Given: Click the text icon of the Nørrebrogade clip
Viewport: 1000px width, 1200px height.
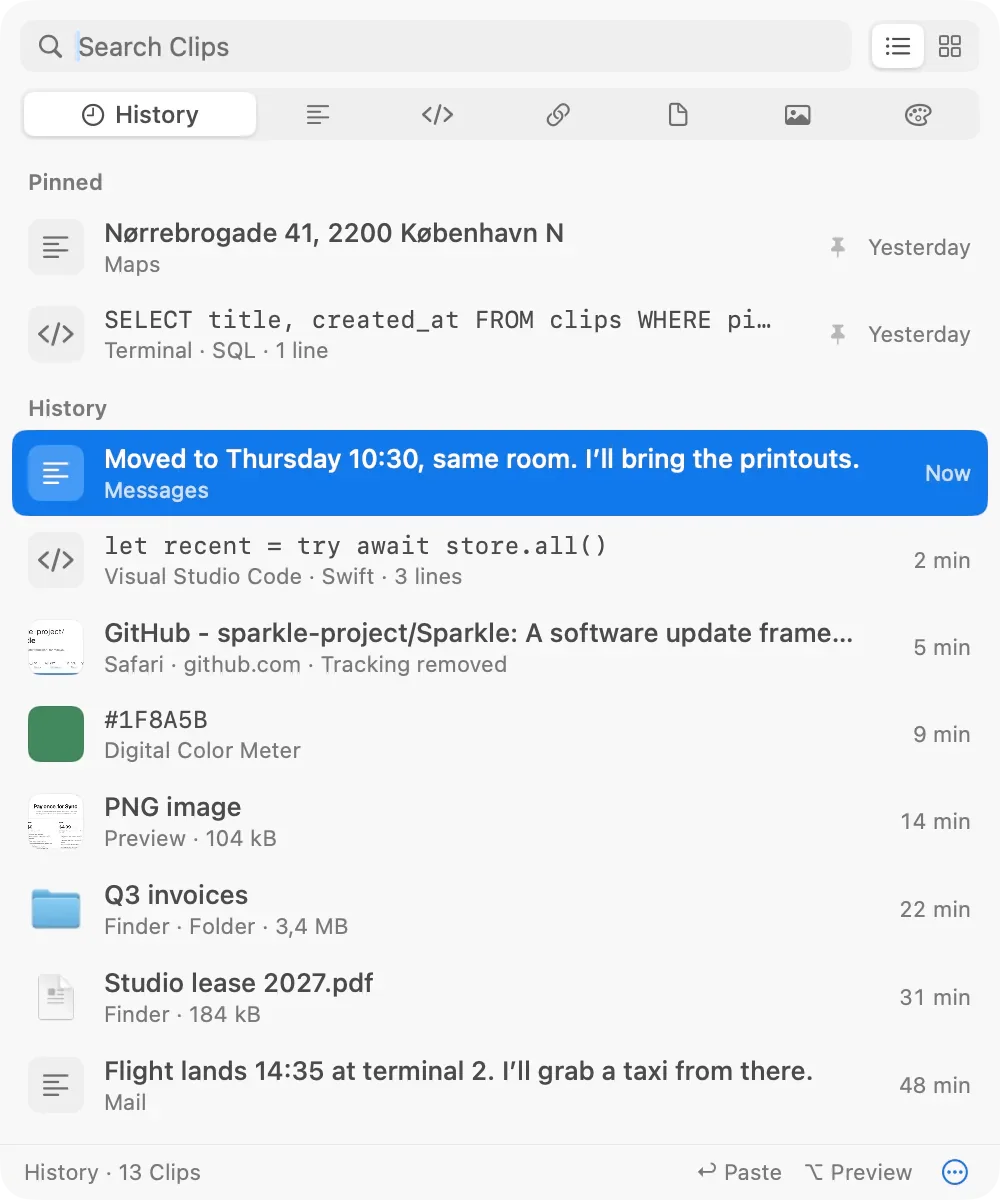Looking at the screenshot, I should pyautogui.click(x=56, y=247).
